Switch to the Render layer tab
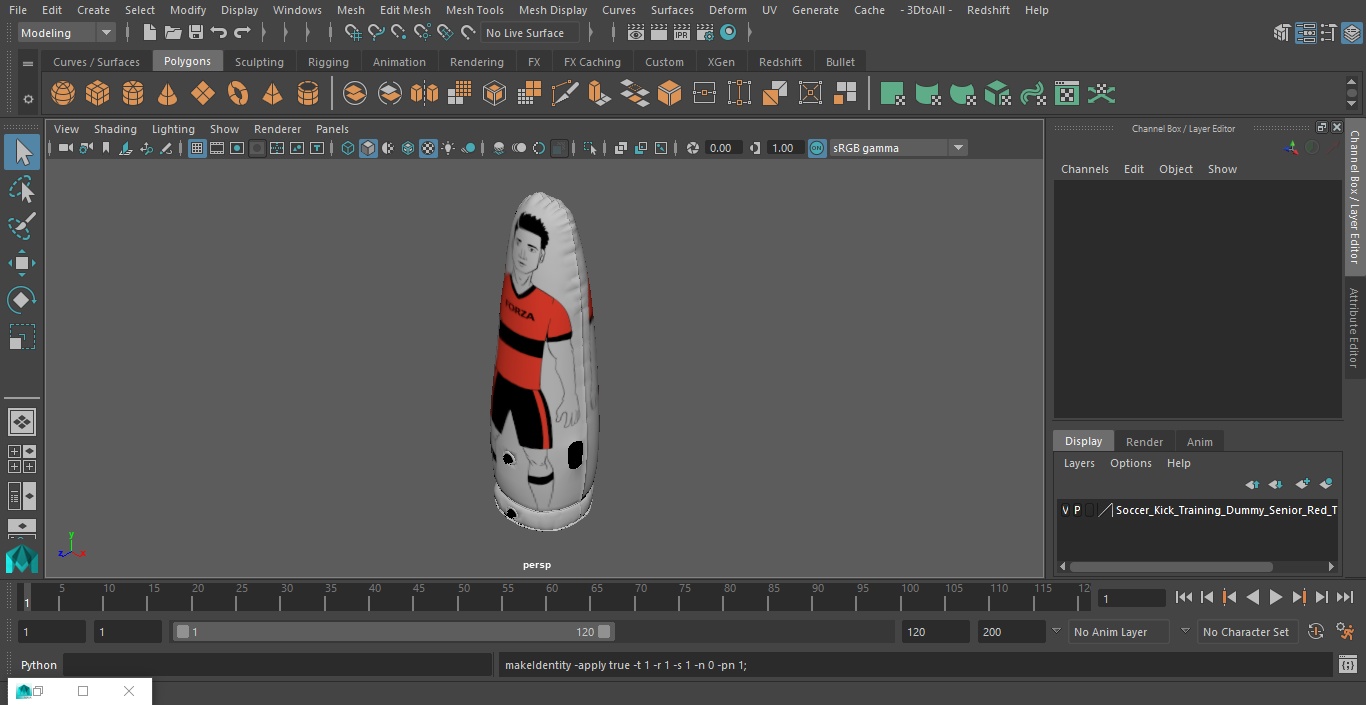 [x=1144, y=442]
